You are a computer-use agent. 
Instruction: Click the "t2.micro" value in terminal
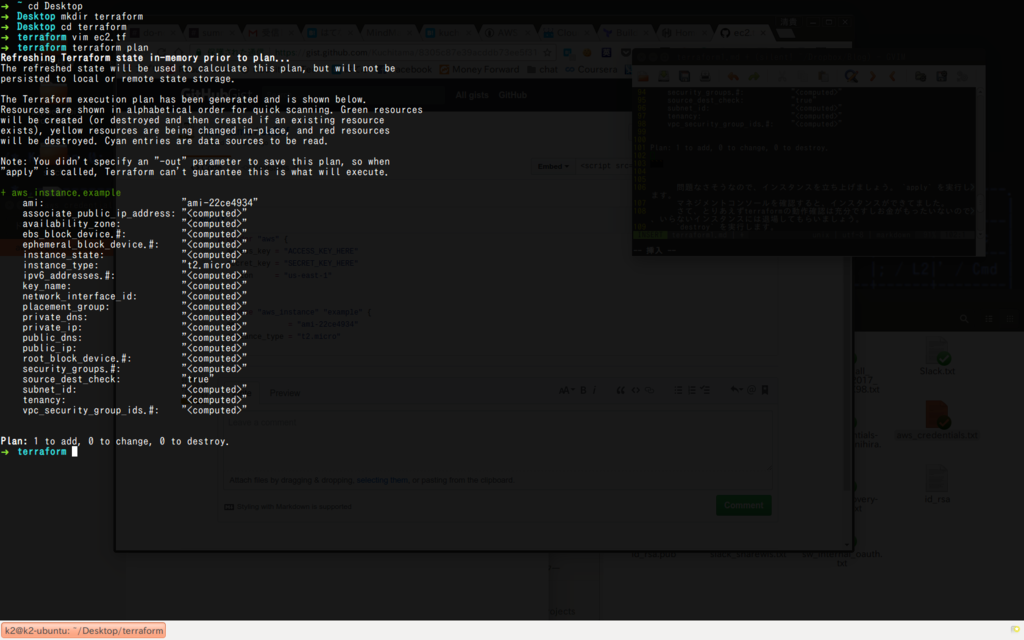(x=209, y=265)
